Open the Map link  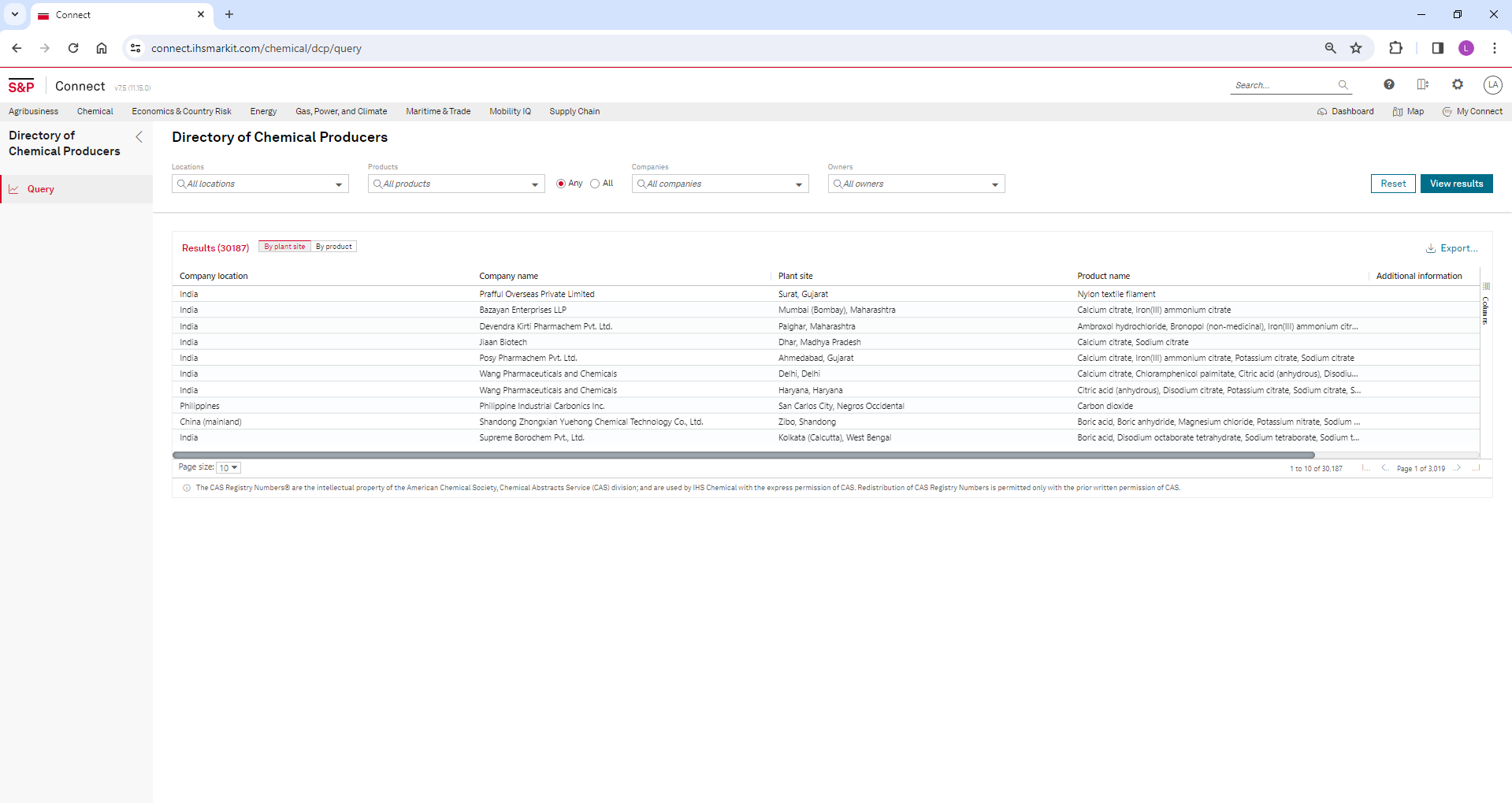(x=1408, y=112)
